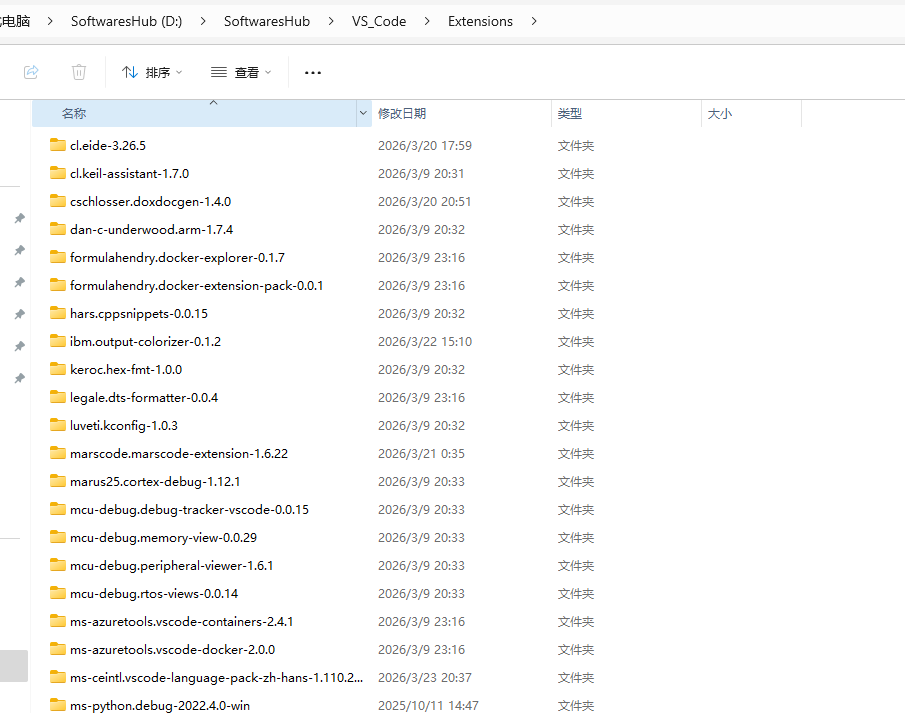
Task: Click the SoftwaresHub folder breadcrumb
Action: coord(267,21)
